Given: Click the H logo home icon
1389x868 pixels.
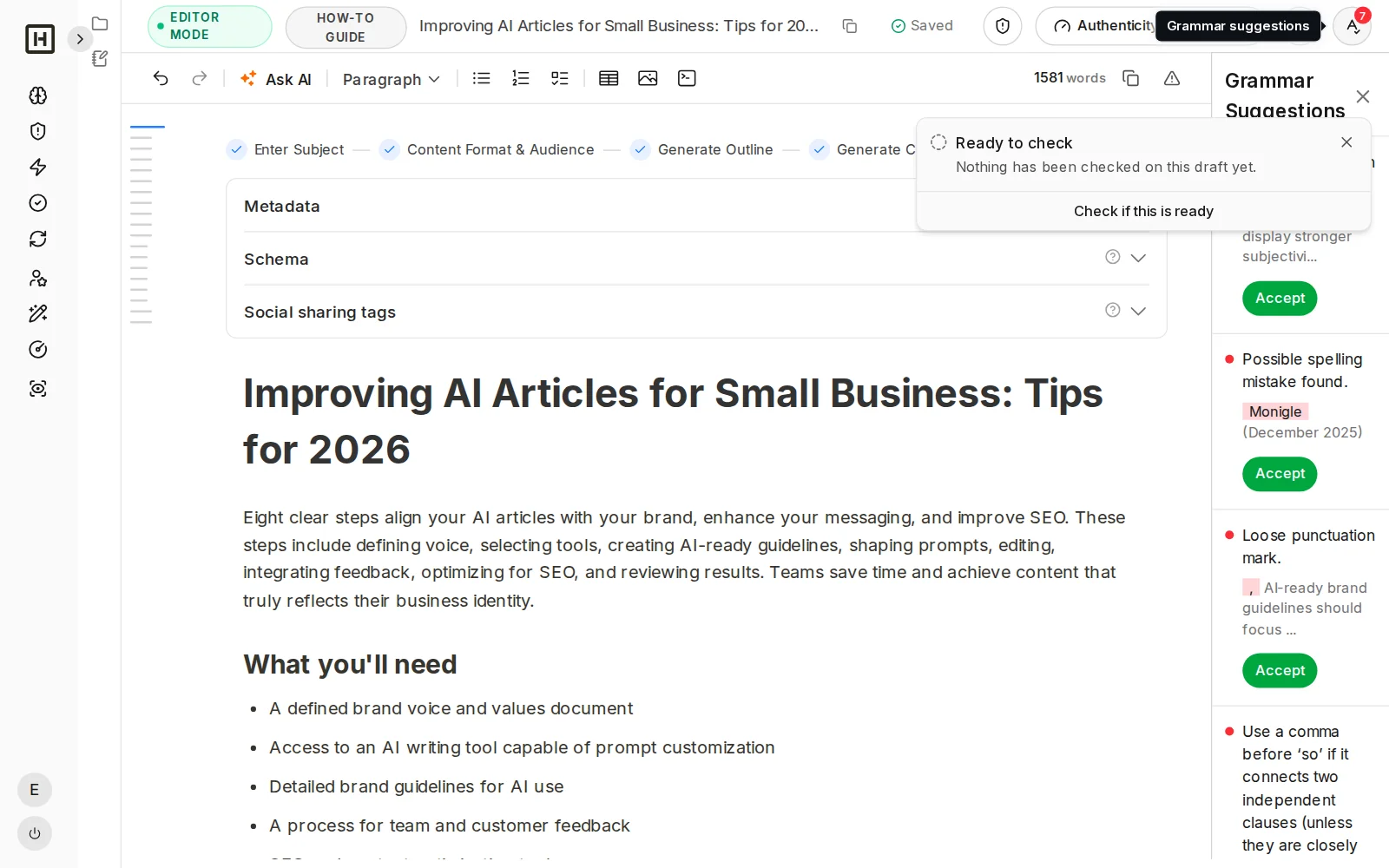Looking at the screenshot, I should click(x=40, y=39).
